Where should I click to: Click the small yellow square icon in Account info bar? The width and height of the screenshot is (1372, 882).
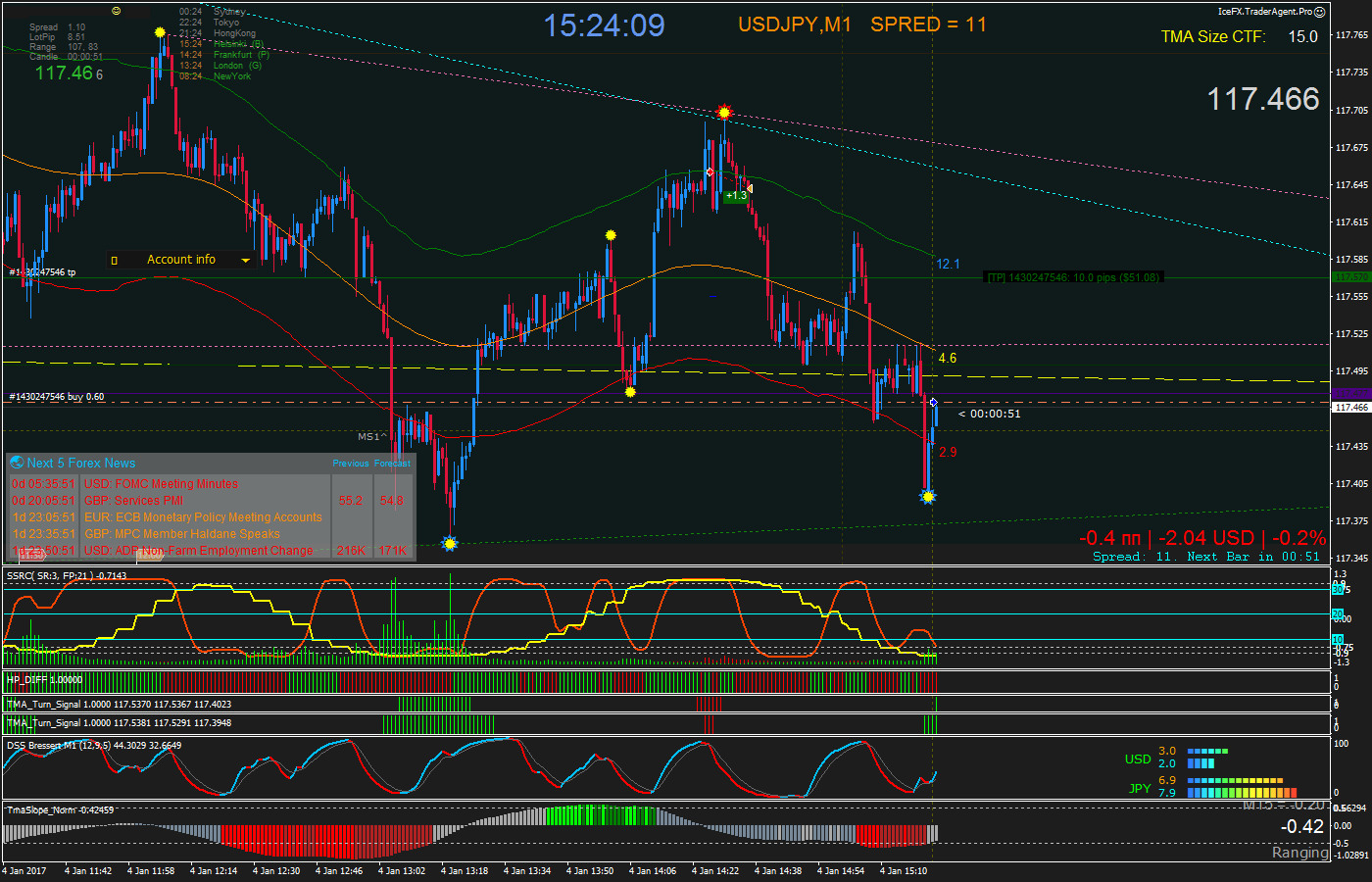(115, 260)
